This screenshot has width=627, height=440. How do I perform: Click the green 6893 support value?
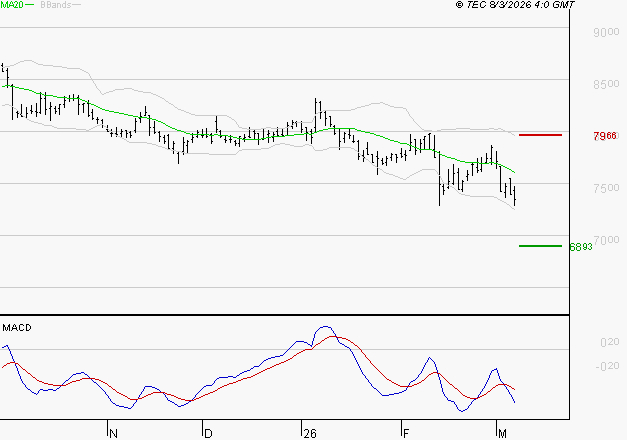(581, 247)
